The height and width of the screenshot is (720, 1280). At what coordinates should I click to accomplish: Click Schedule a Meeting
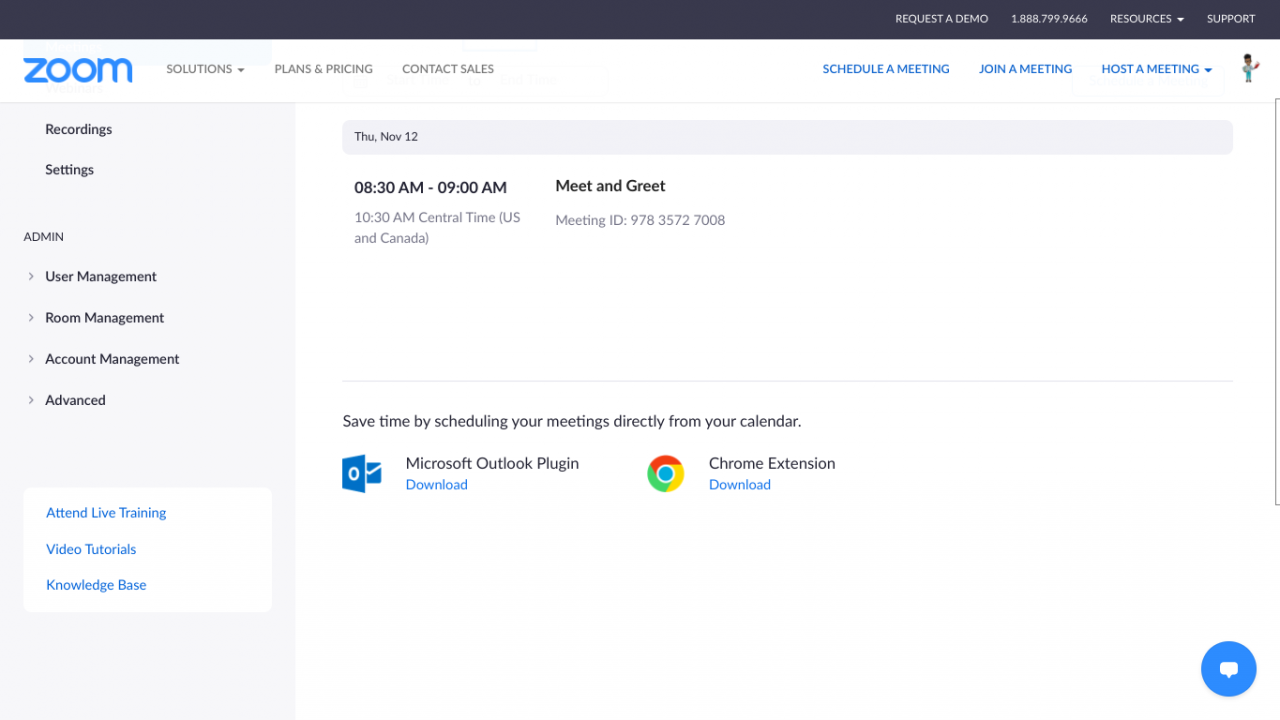click(x=885, y=69)
